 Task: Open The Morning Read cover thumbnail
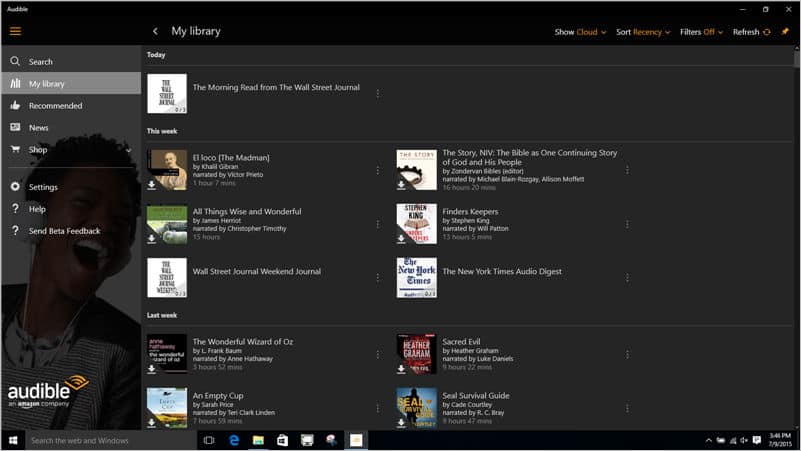[167, 93]
